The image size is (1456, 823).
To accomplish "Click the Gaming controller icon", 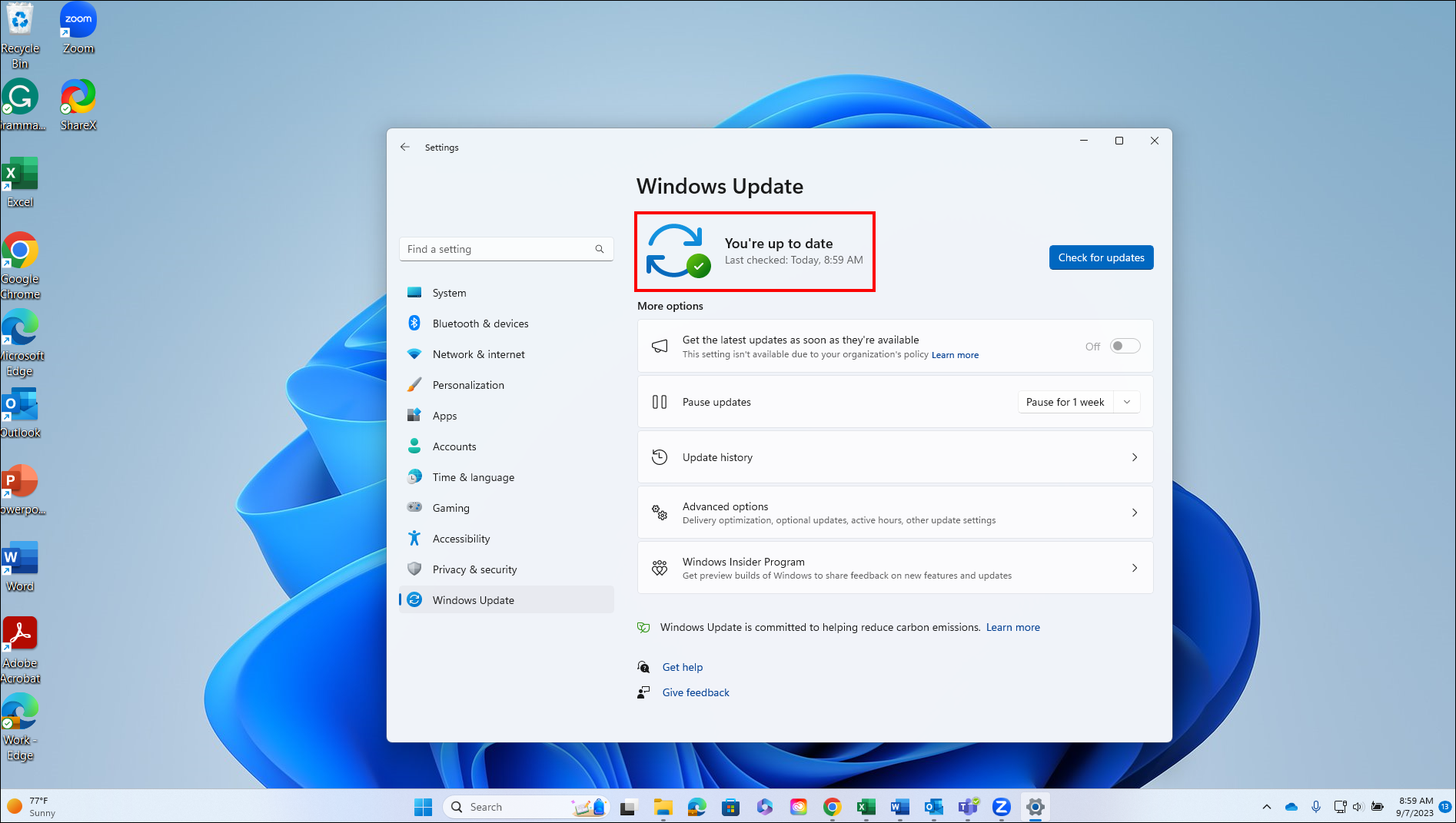I will (414, 507).
